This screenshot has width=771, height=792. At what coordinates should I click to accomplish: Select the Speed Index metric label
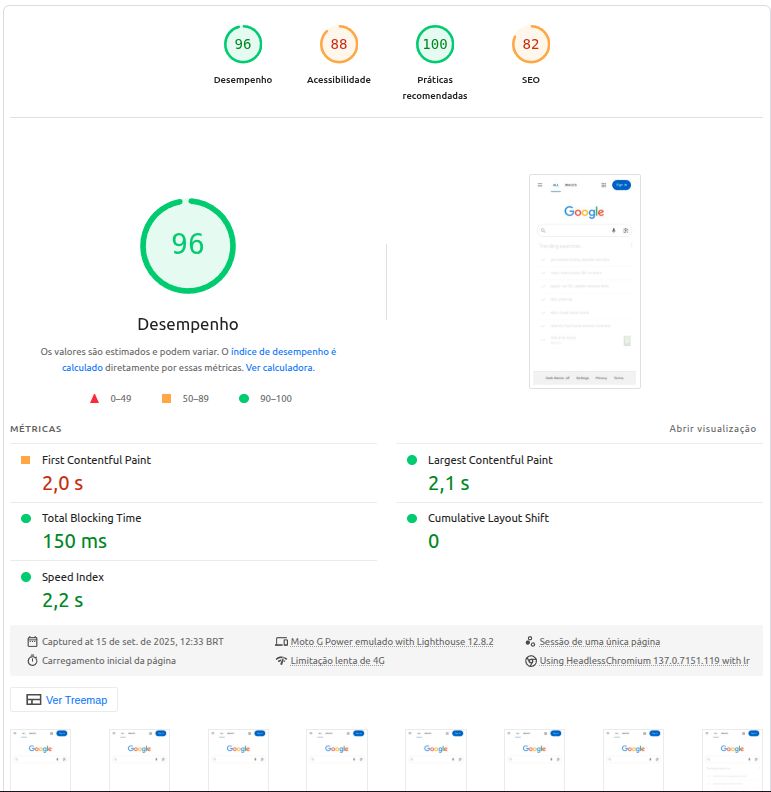[x=73, y=577]
